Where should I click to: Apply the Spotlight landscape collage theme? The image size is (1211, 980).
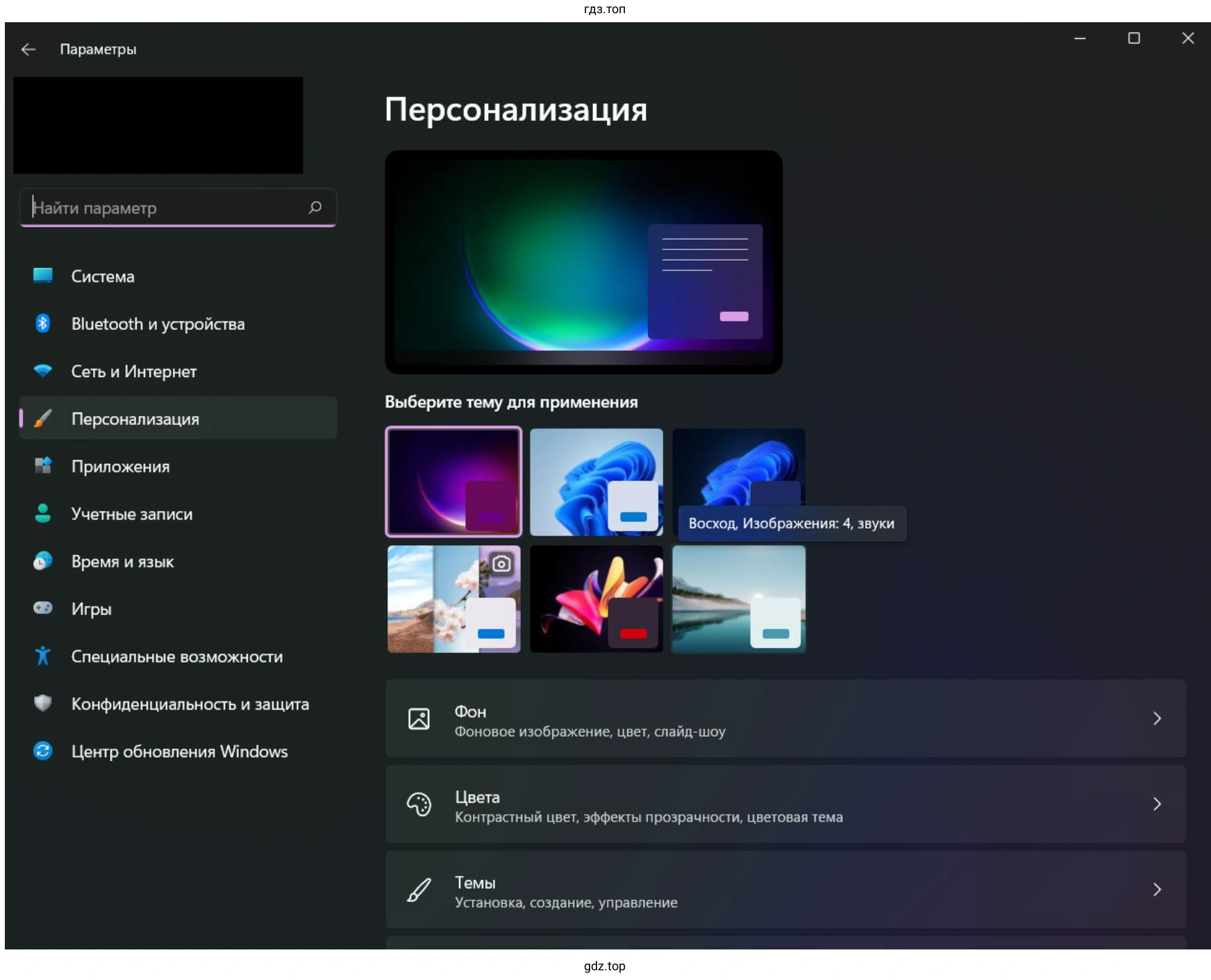point(453,599)
